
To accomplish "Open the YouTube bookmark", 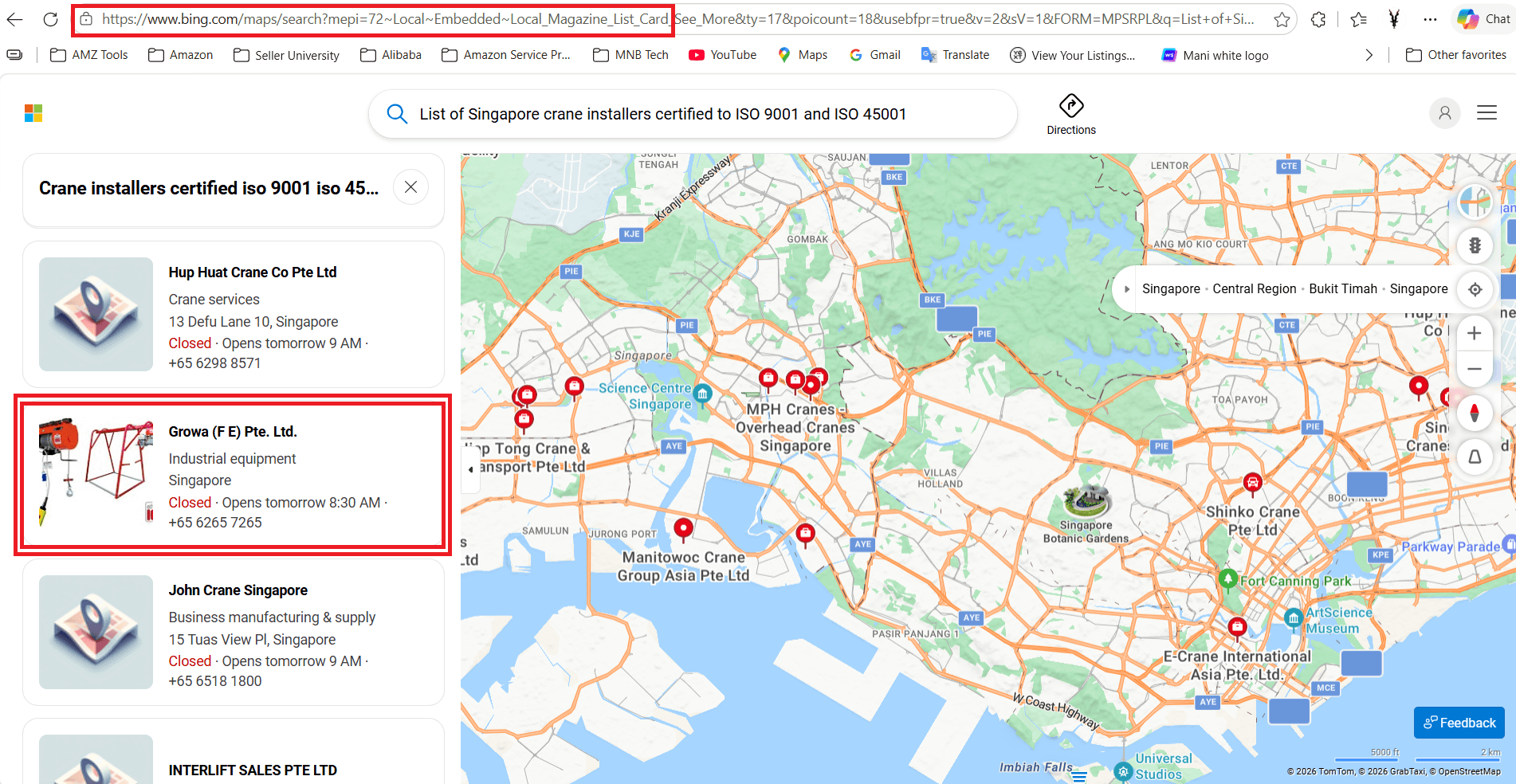I will pyautogui.click(x=722, y=55).
